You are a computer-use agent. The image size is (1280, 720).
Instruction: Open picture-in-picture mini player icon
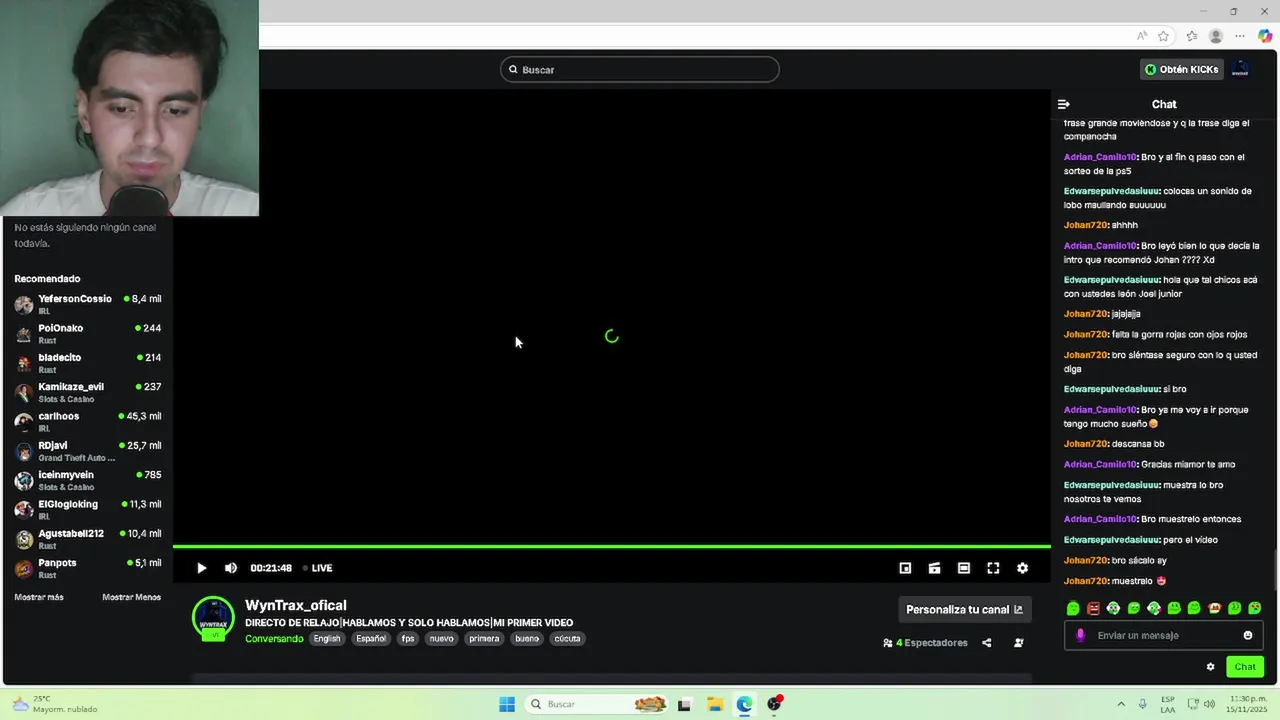905,568
